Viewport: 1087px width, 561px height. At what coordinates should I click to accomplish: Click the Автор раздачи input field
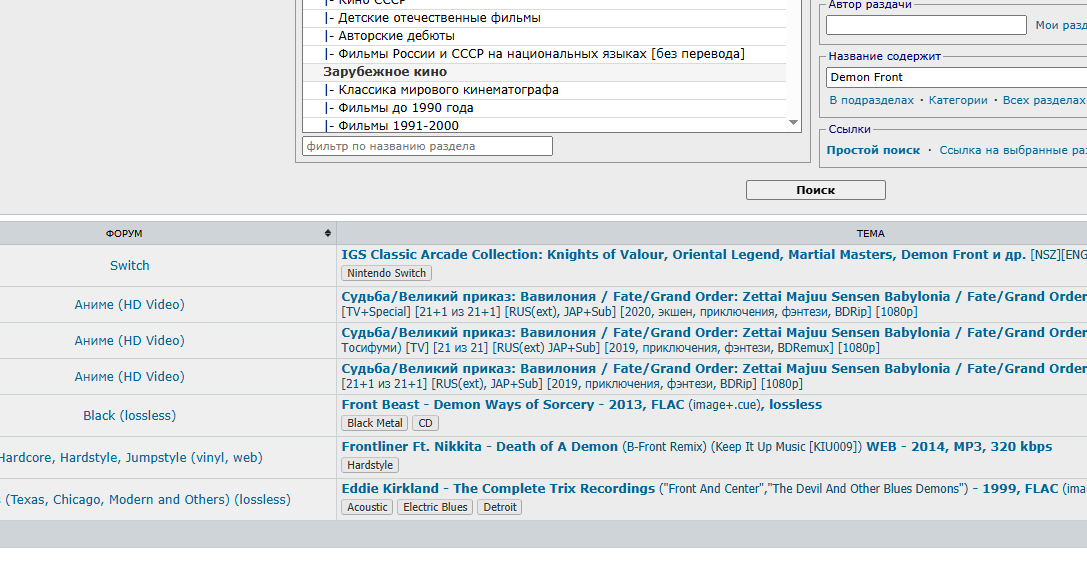926,25
